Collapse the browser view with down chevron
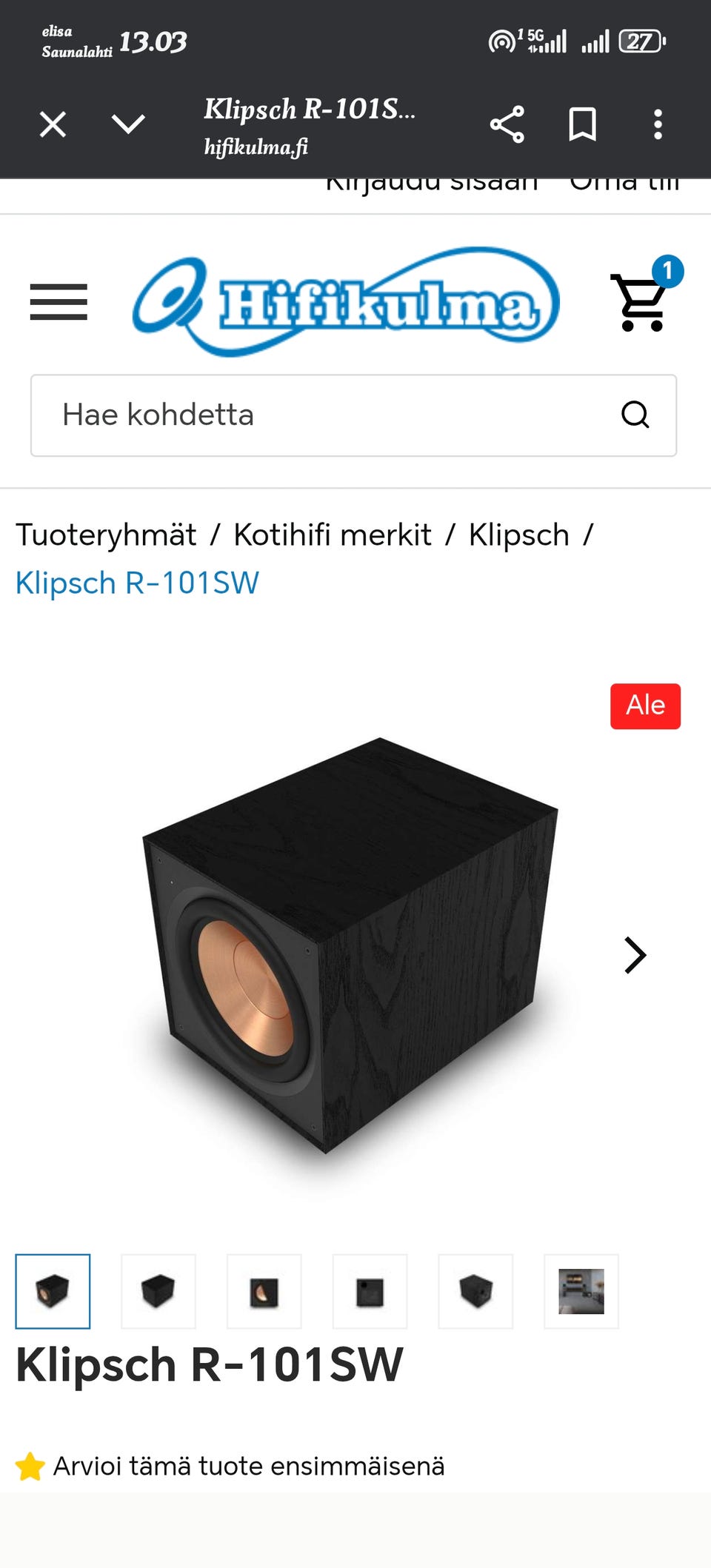711x1568 pixels. tap(128, 124)
